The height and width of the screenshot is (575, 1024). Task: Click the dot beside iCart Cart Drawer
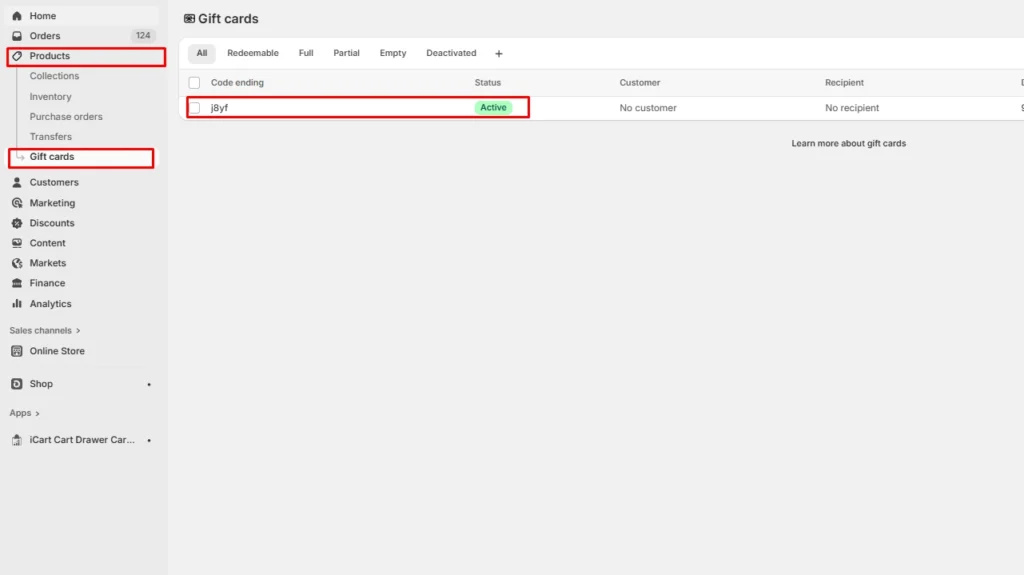tap(149, 440)
